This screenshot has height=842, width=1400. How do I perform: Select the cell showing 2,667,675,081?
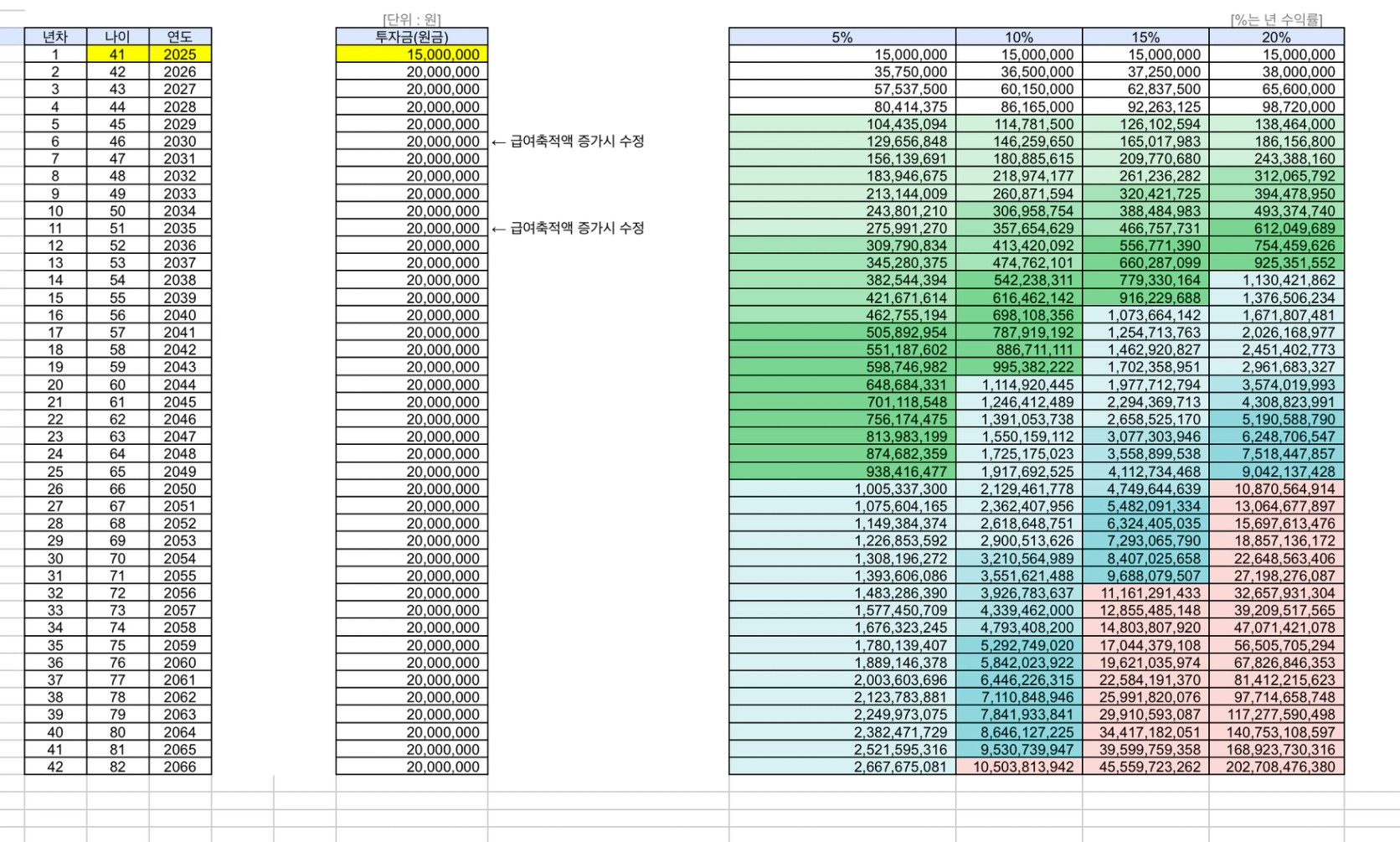(842, 767)
